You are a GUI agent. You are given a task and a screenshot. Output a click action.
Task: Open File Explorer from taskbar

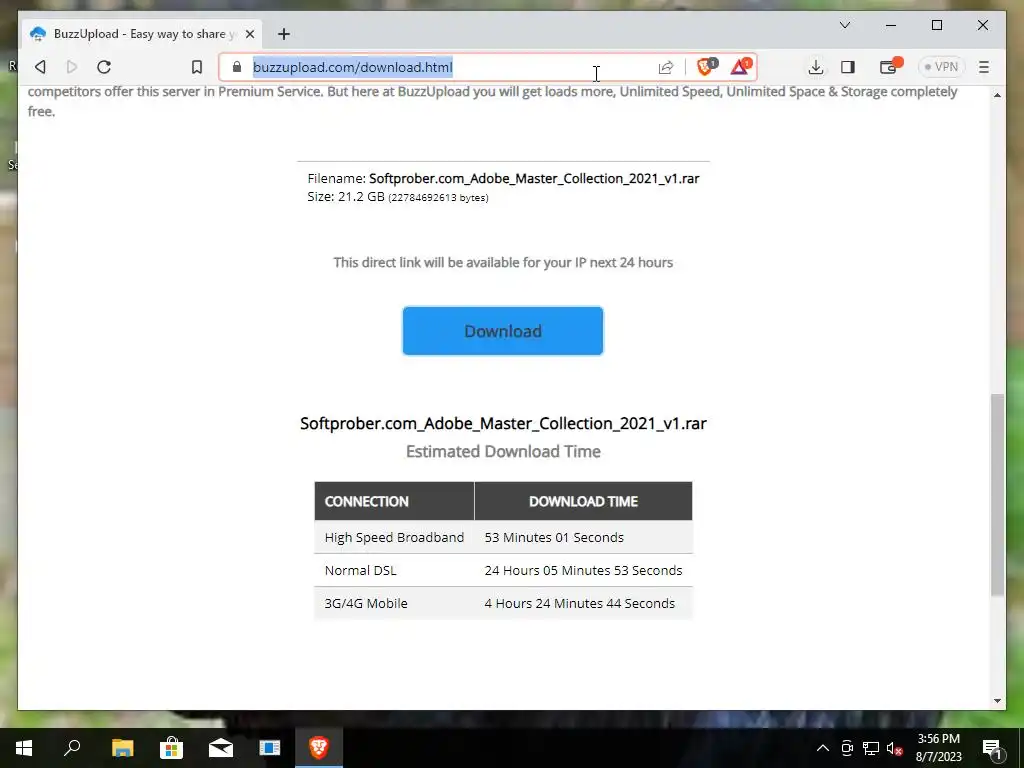coord(122,748)
